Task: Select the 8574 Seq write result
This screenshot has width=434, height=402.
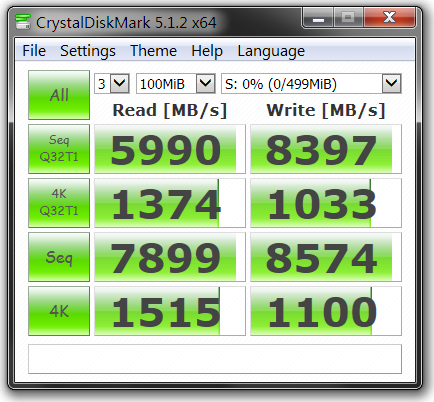Action: 326,257
